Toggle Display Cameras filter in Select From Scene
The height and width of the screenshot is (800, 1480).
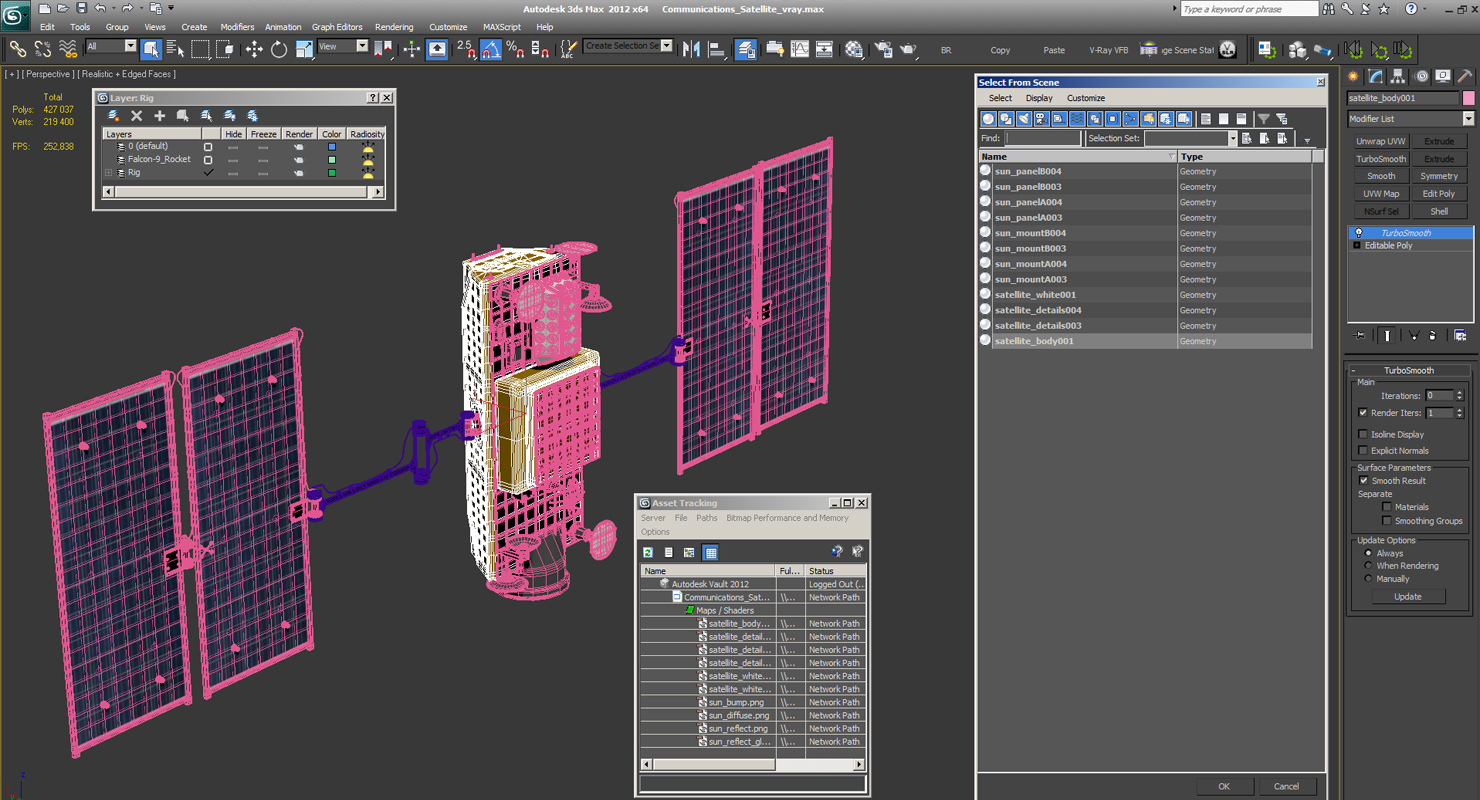tap(1041, 119)
